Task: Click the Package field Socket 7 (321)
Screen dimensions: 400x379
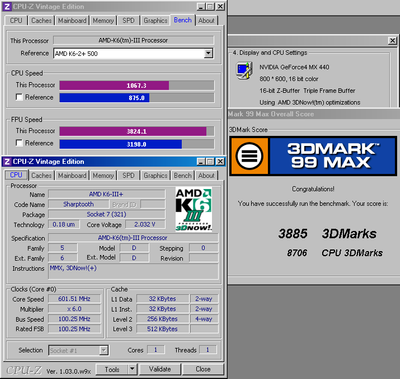Action: [107, 214]
